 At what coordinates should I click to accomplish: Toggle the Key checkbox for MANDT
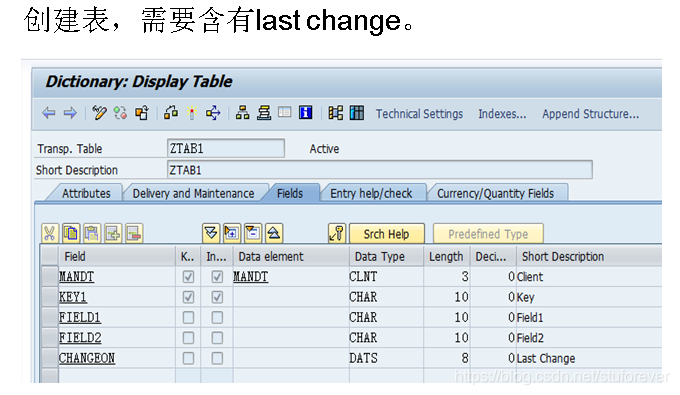click(x=188, y=277)
